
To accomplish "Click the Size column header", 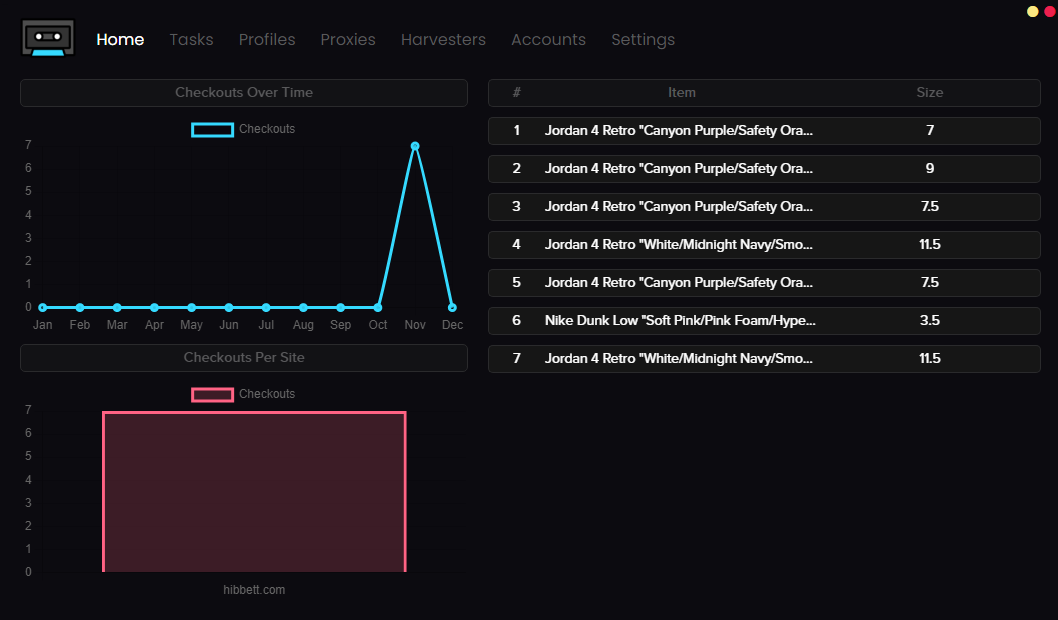I will tap(930, 93).
